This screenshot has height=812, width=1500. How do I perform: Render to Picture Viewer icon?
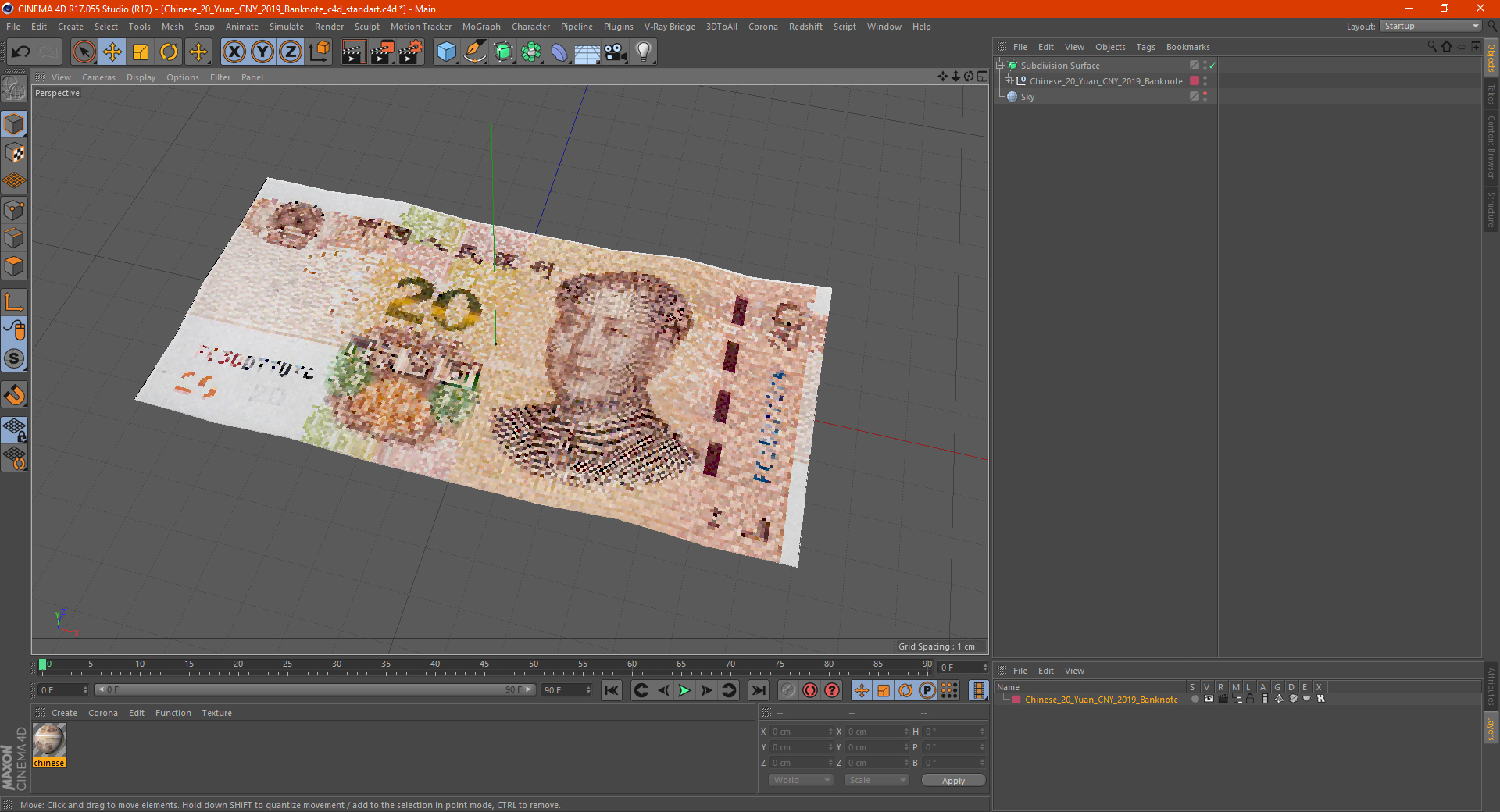point(382,52)
